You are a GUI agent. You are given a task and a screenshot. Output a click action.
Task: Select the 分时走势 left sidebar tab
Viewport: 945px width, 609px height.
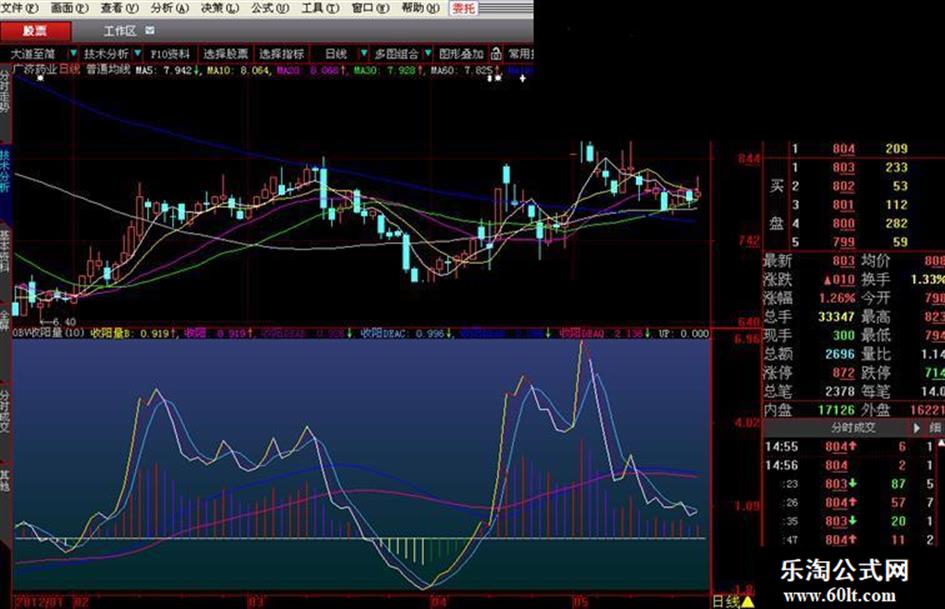6,94
